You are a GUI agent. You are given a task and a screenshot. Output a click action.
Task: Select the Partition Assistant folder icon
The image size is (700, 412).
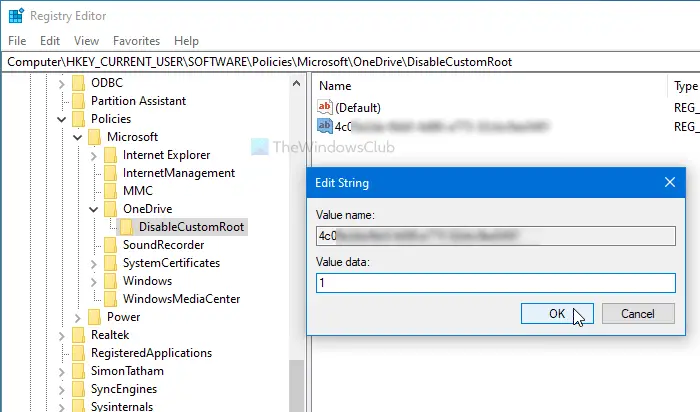click(x=79, y=101)
